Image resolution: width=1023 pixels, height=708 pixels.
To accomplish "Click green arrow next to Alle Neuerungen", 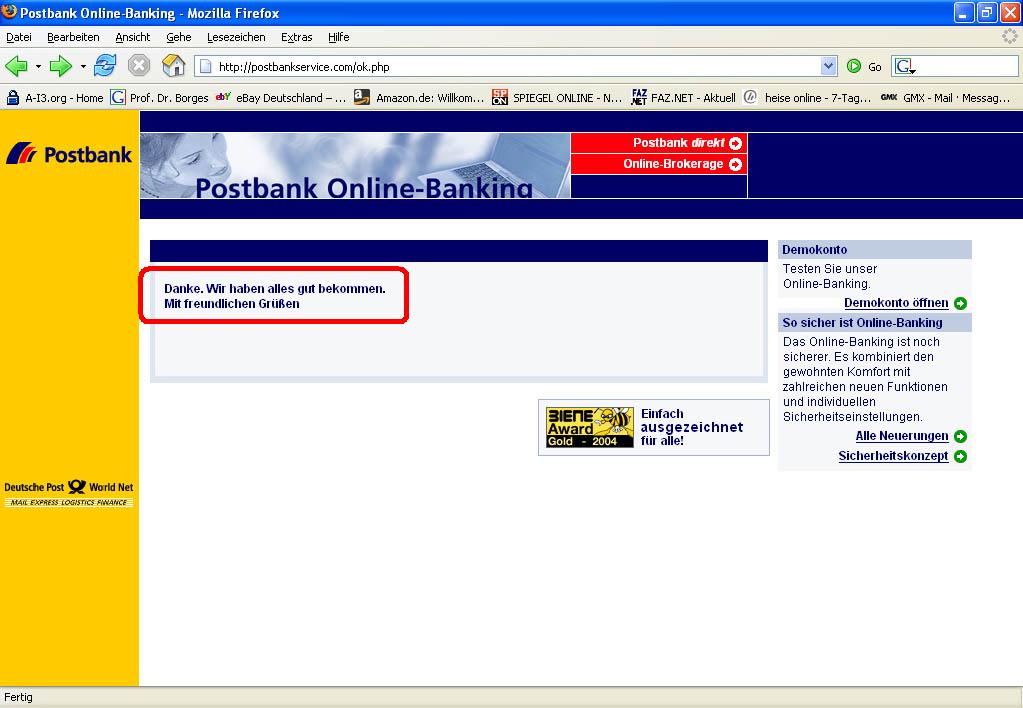I will 960,437.
